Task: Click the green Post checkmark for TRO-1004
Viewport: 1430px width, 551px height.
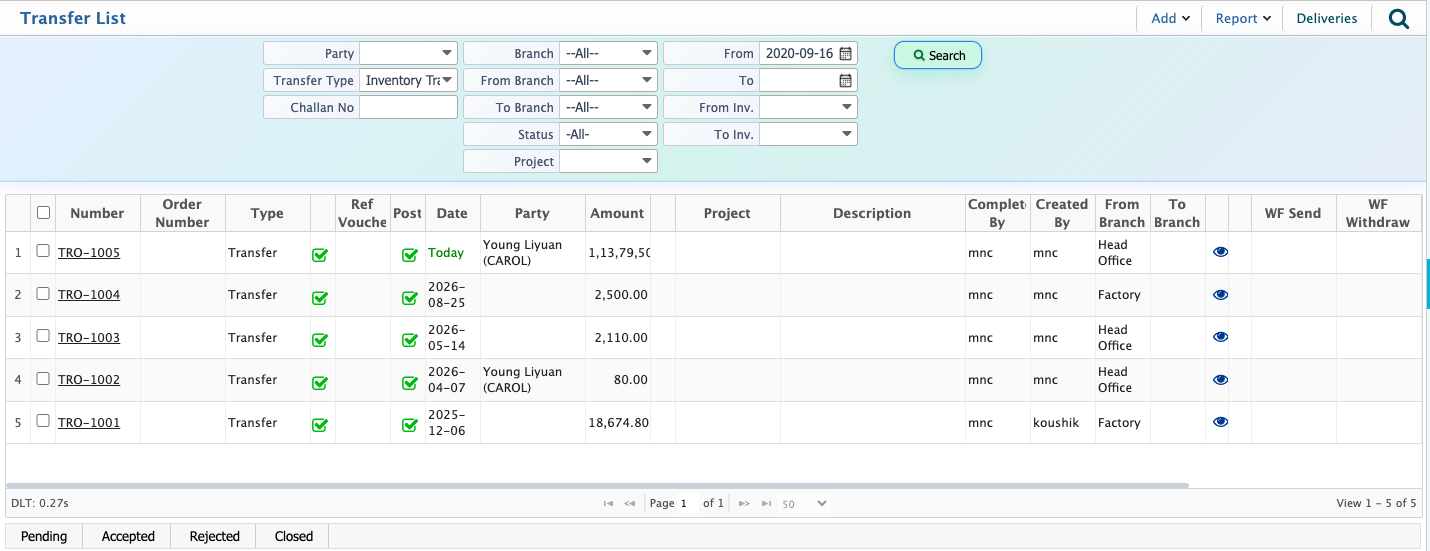Action: click(409, 297)
